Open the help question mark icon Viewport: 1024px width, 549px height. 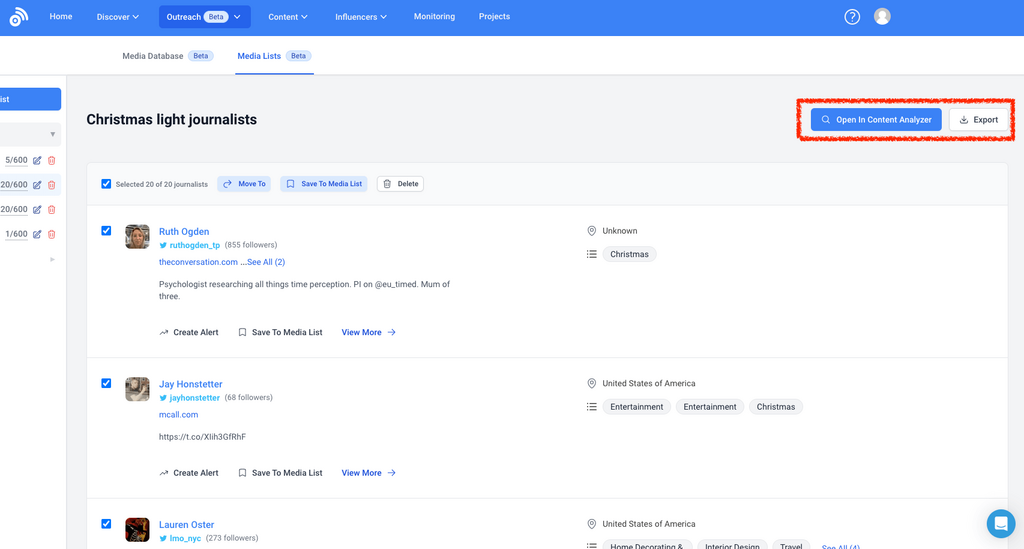coord(852,17)
